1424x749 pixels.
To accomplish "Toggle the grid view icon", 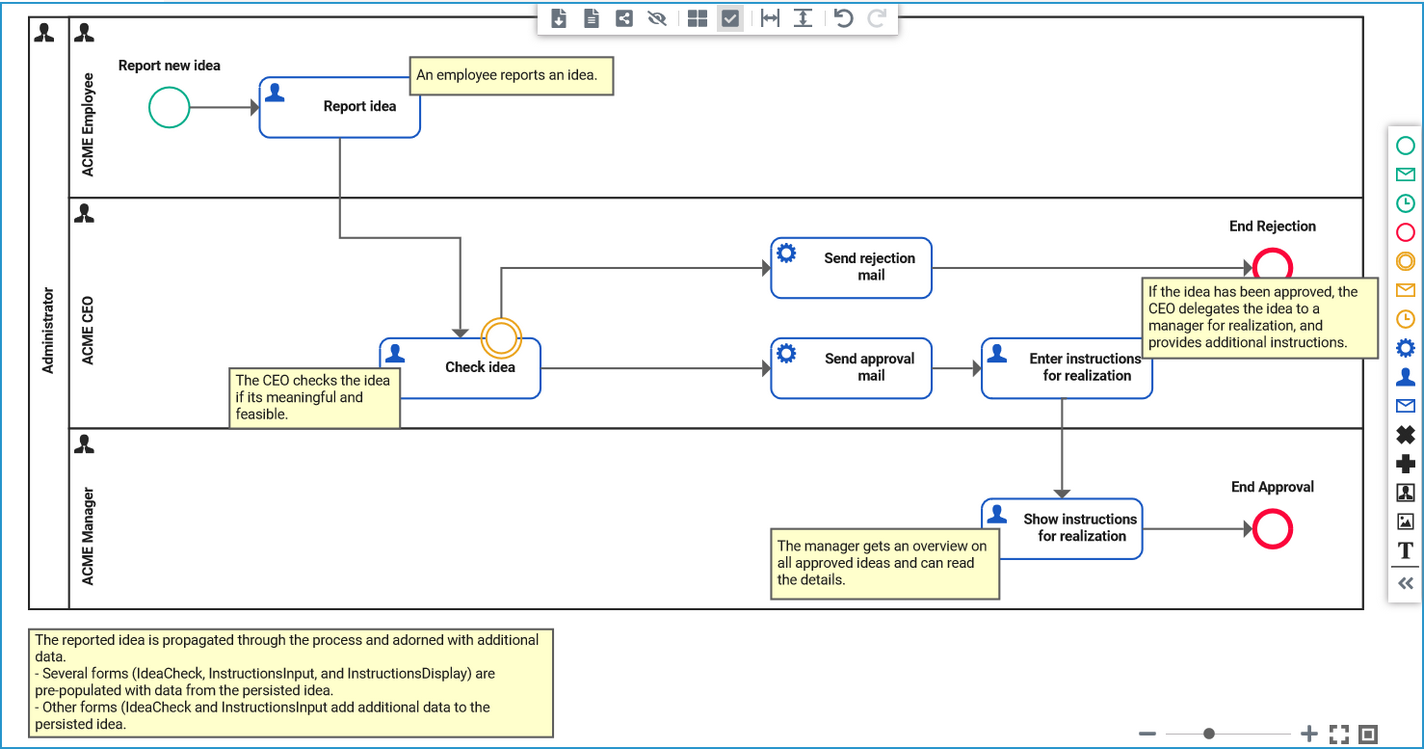I will coord(696,17).
